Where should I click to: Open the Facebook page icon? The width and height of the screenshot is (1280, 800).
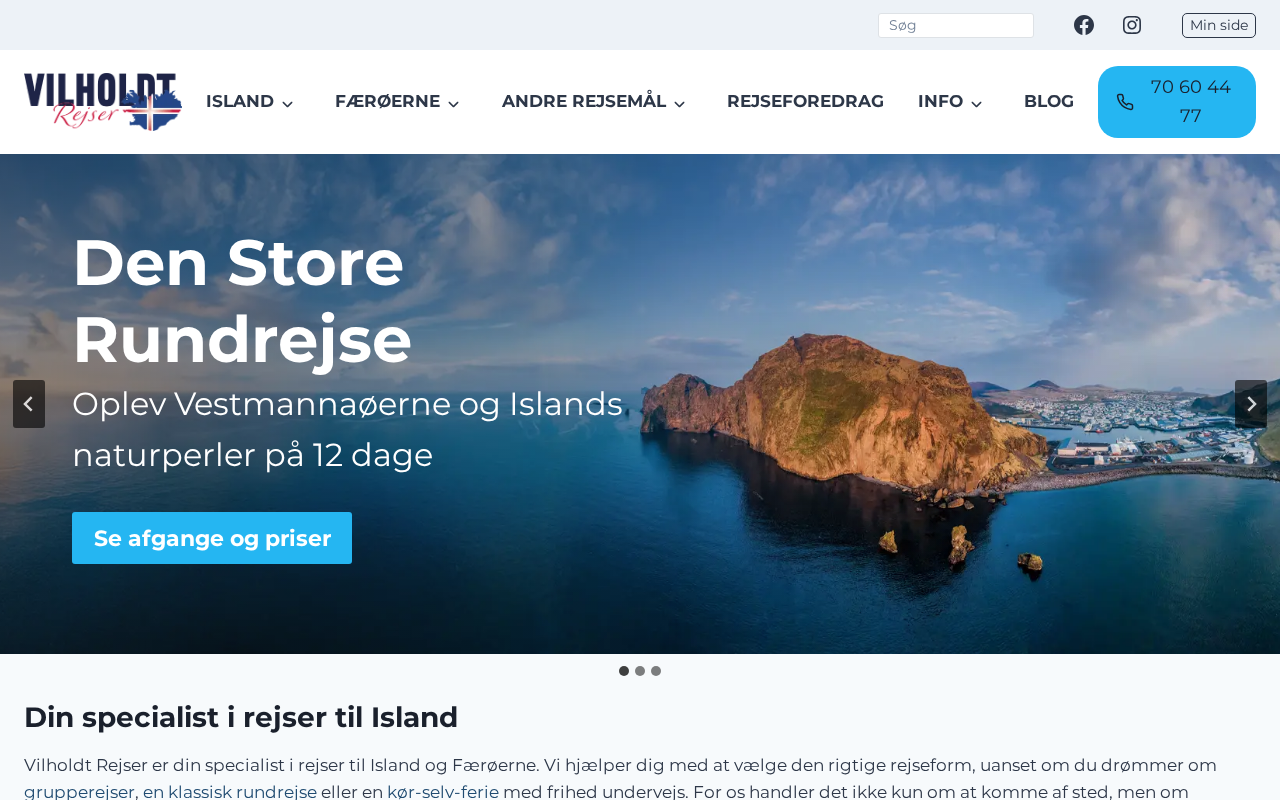point(1084,25)
